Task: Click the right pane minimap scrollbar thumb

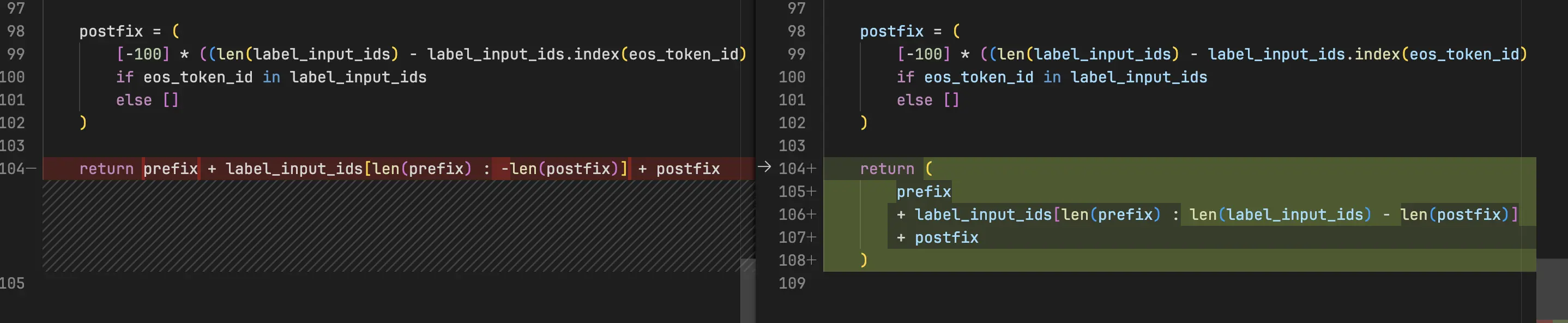Action: coord(1552,290)
